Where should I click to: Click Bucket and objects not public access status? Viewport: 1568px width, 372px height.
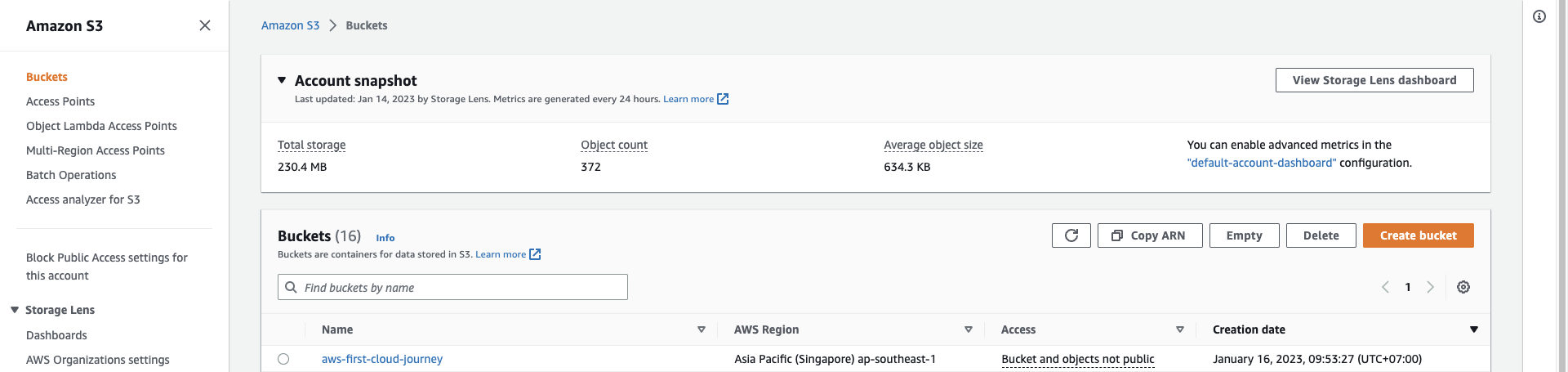coord(1078,359)
